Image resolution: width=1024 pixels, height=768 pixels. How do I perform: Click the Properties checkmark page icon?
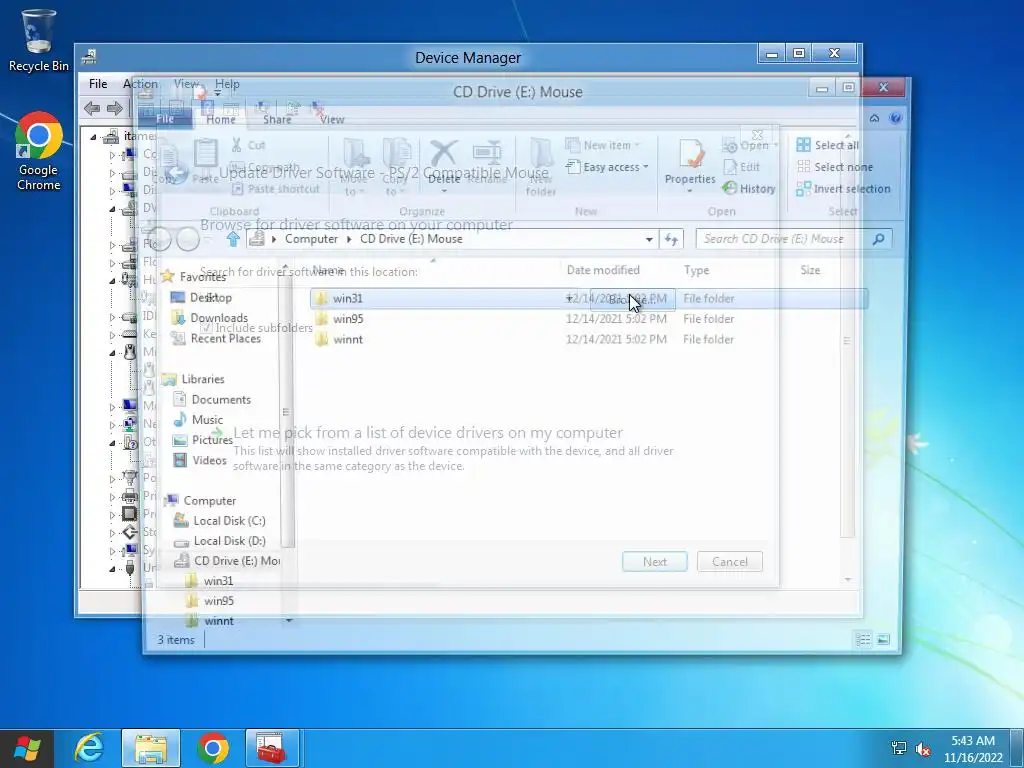tap(690, 154)
